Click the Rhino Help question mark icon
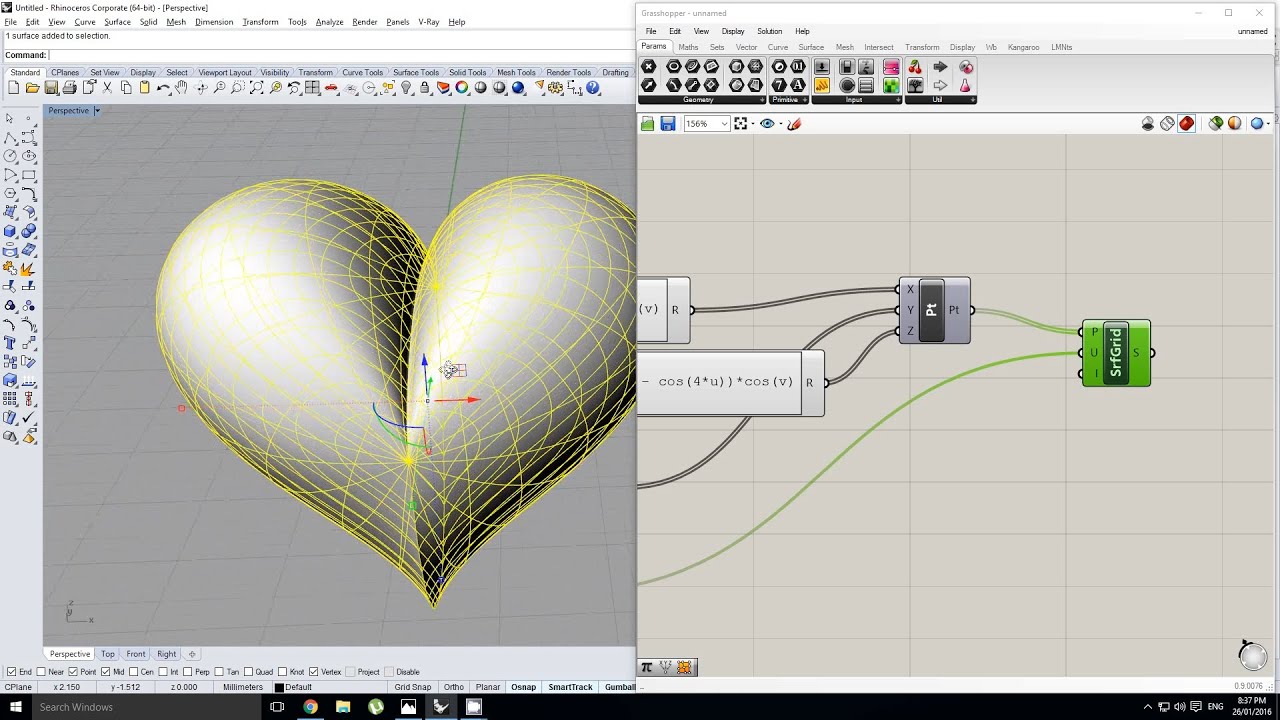 (x=593, y=88)
